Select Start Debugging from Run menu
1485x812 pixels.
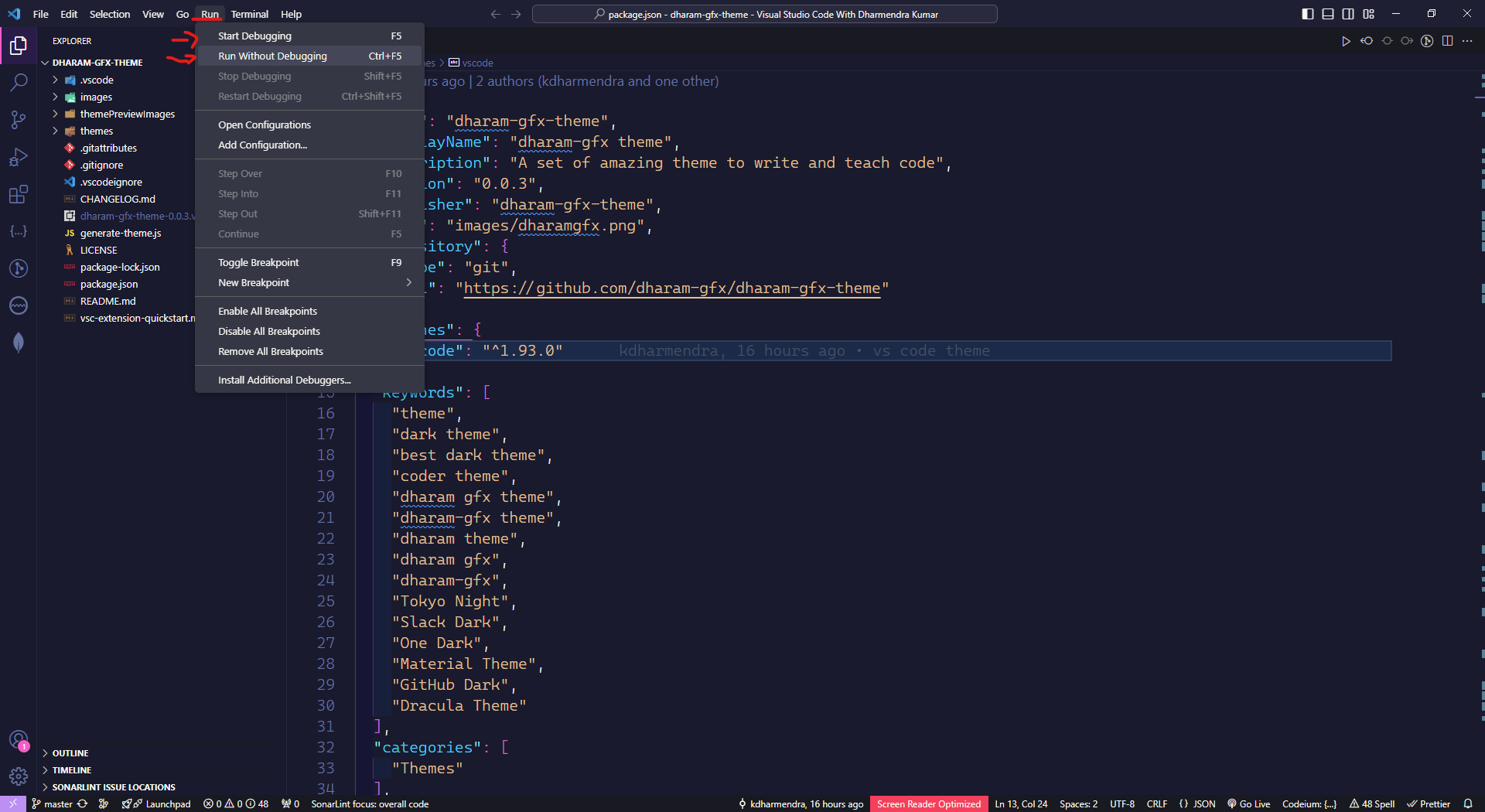(x=309, y=36)
